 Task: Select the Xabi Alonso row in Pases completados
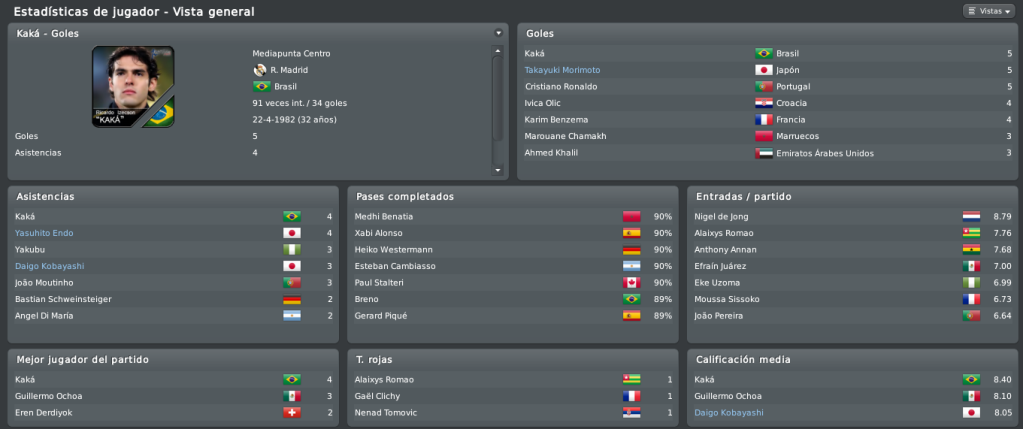coord(513,233)
